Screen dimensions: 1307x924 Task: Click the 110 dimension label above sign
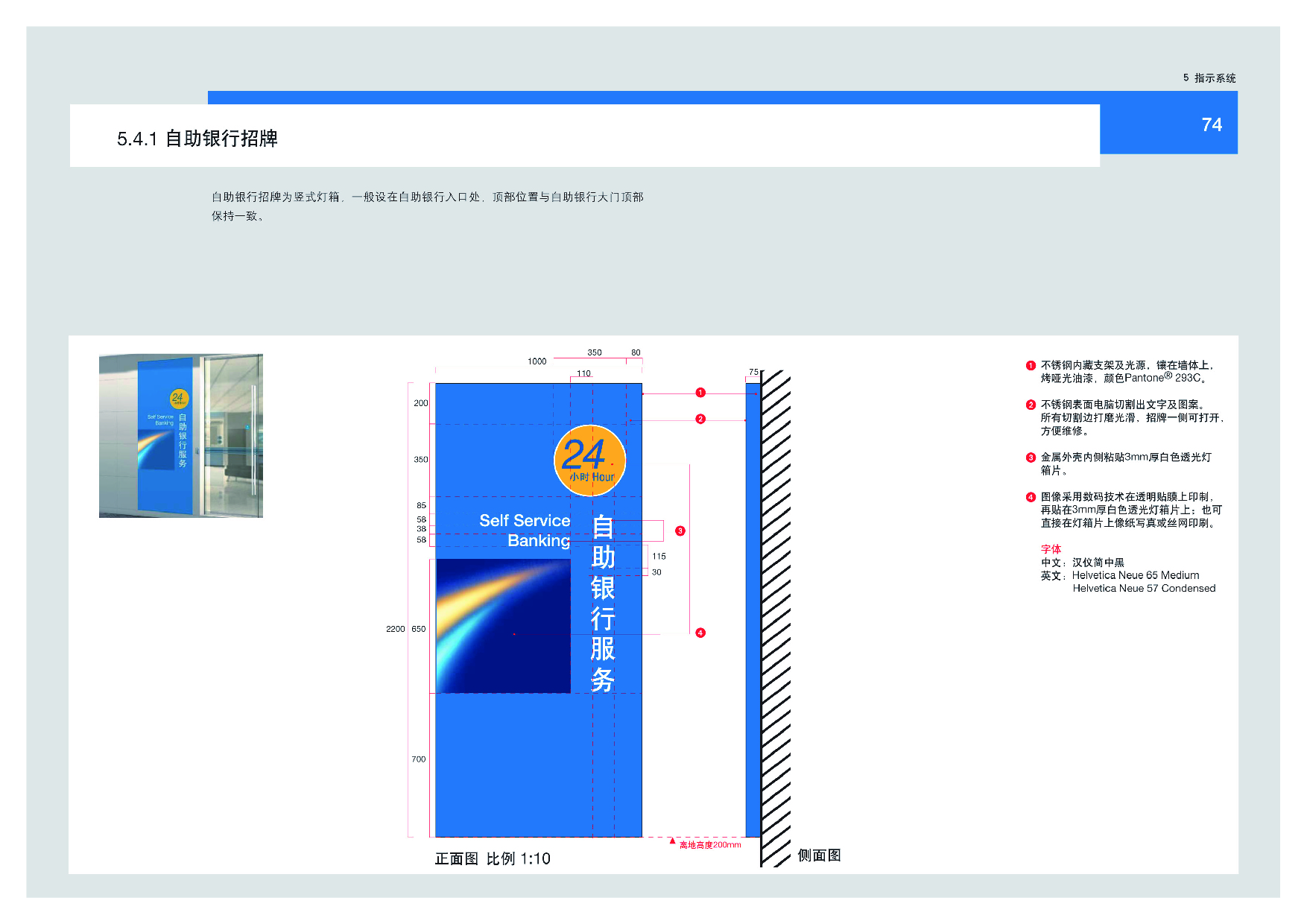pyautogui.click(x=583, y=373)
